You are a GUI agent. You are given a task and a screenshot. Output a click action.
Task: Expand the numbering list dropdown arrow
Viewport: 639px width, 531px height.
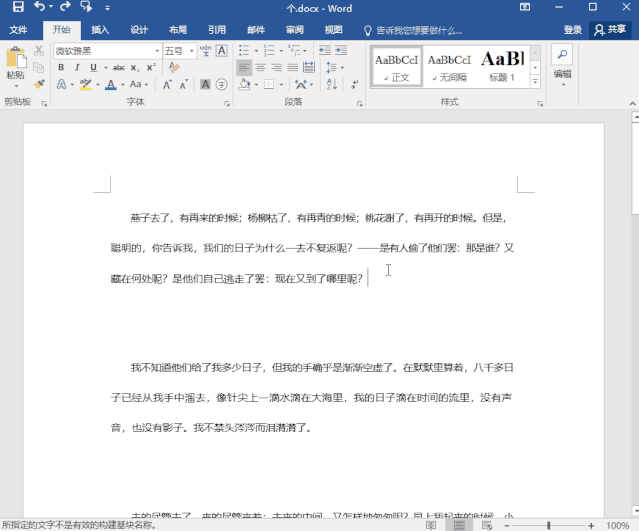click(x=281, y=51)
